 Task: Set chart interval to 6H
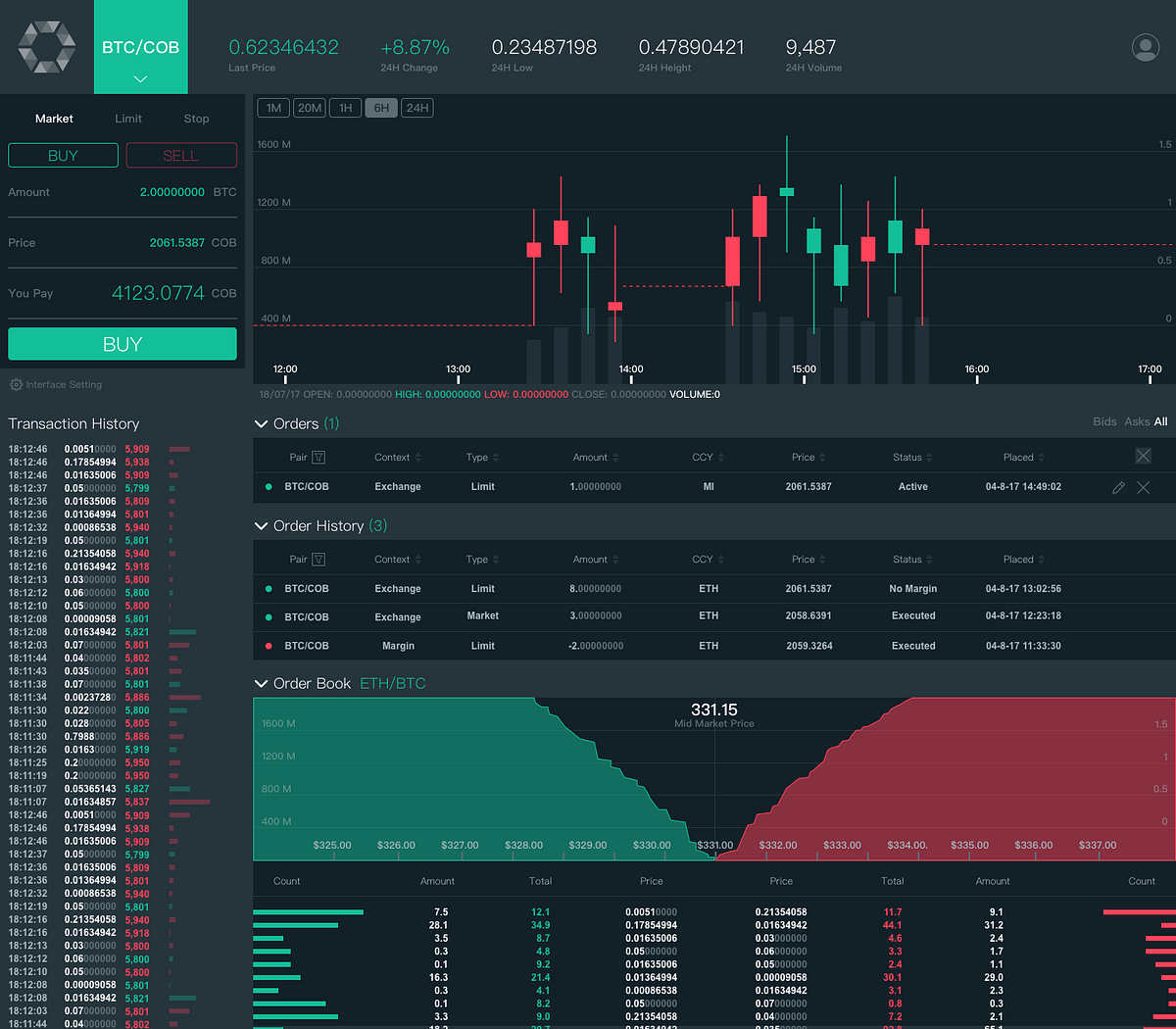click(x=381, y=108)
